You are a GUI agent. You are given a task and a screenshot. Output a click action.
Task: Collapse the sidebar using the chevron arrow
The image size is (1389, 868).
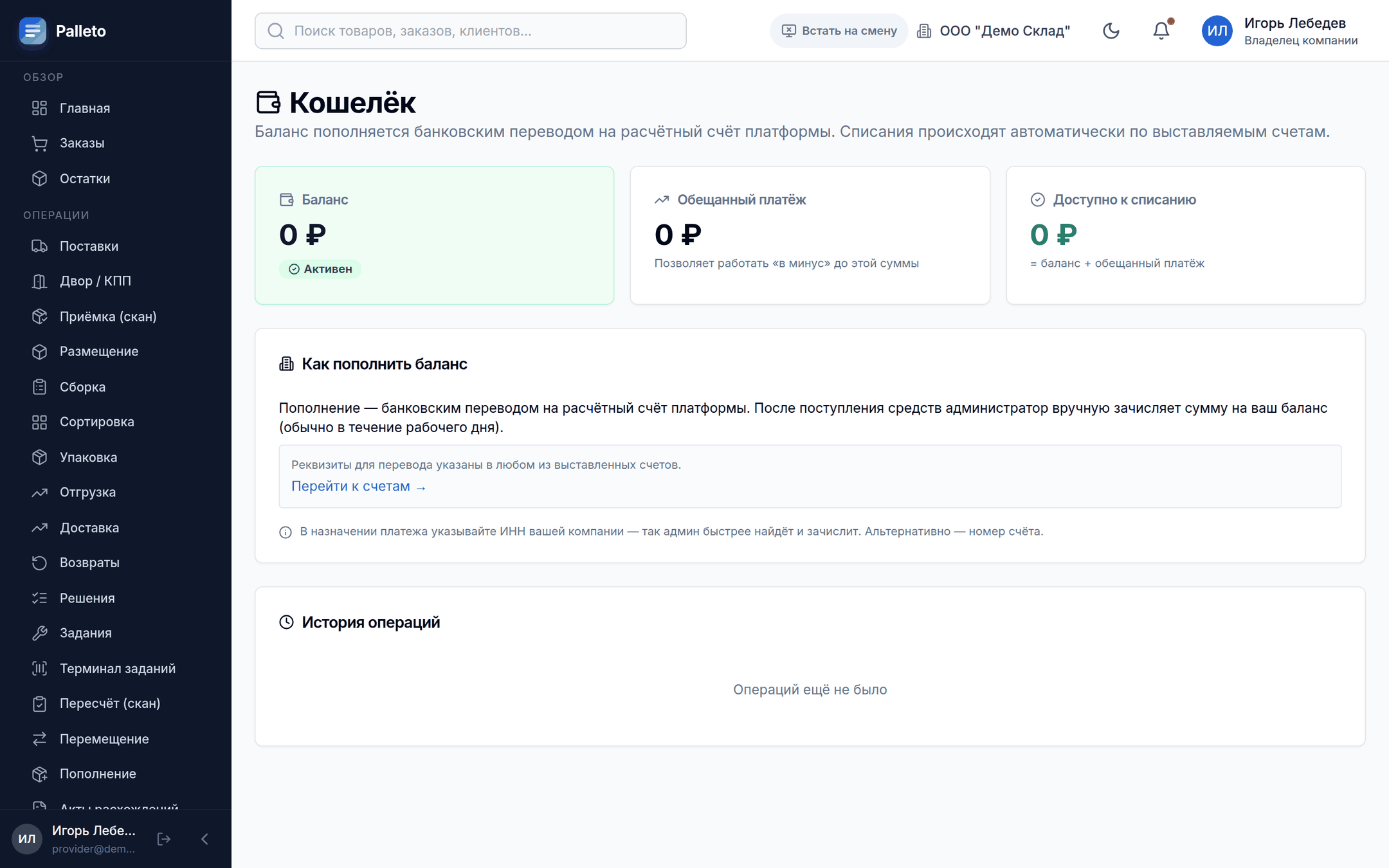[x=204, y=838]
